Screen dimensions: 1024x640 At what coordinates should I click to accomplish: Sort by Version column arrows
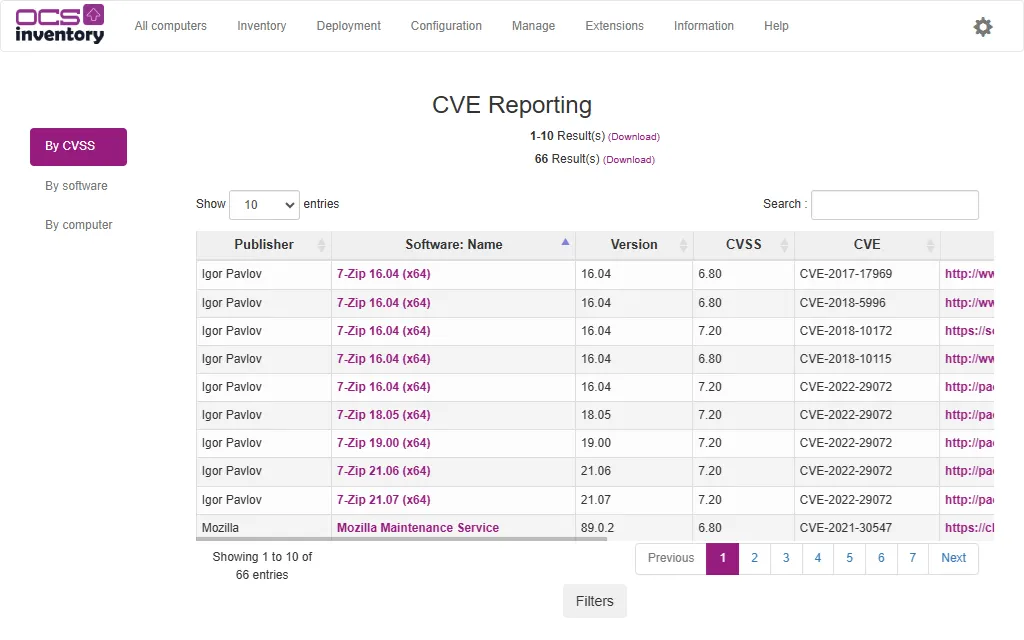pyautogui.click(x=683, y=245)
